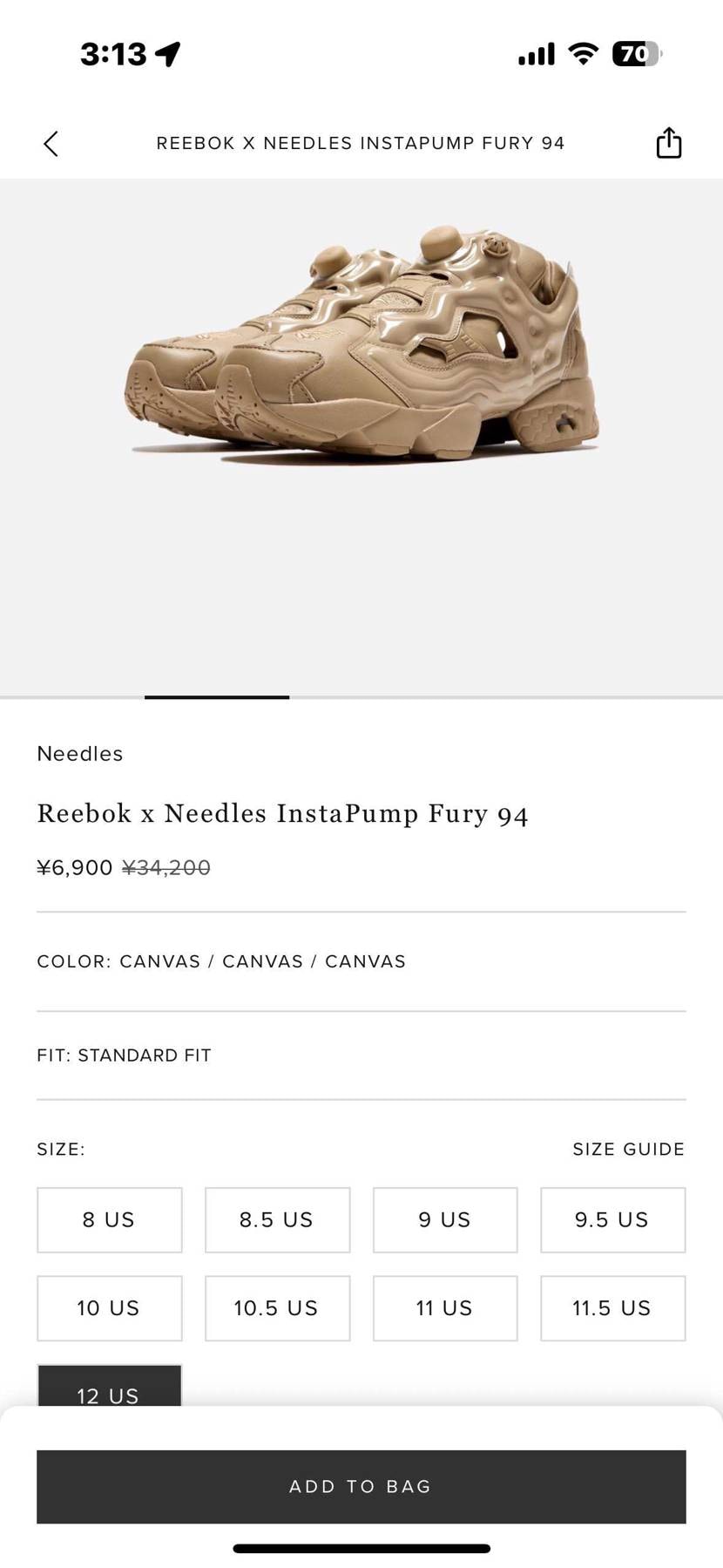Screen dimensions: 723x1568
Task: Select size 11.5 US
Action: pos(612,1307)
